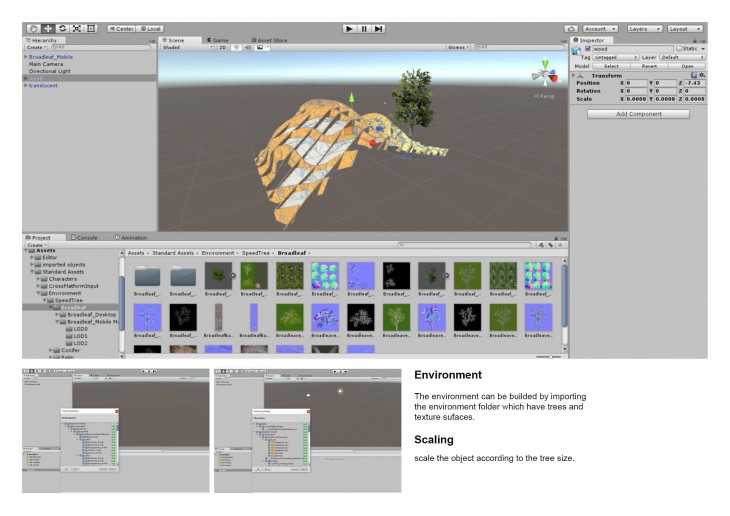Viewport: 730px width, 516px height.
Task: Toggle the Center pivot mode button
Action: click(122, 29)
